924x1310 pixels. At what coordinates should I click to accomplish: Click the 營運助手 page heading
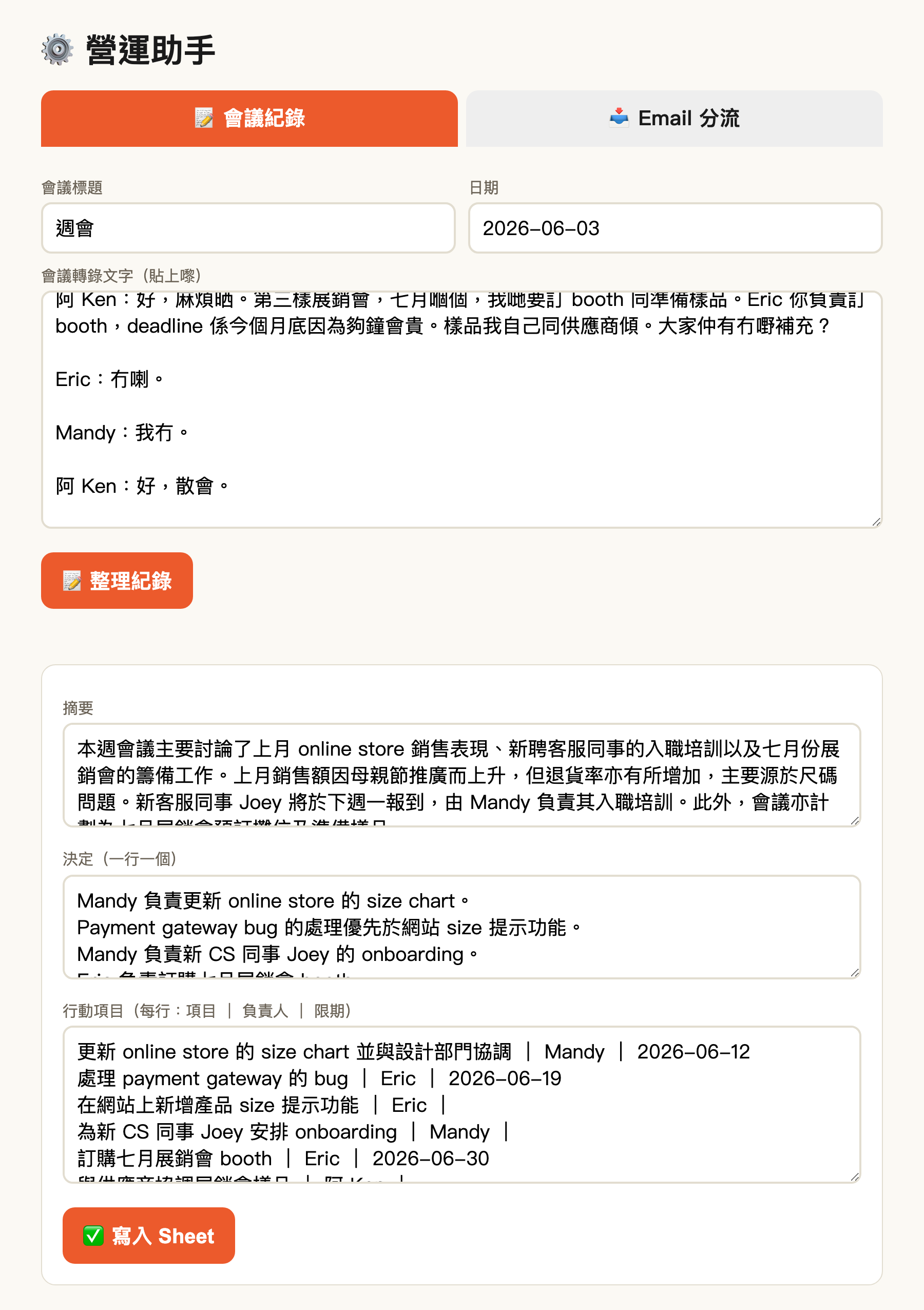coord(151,50)
